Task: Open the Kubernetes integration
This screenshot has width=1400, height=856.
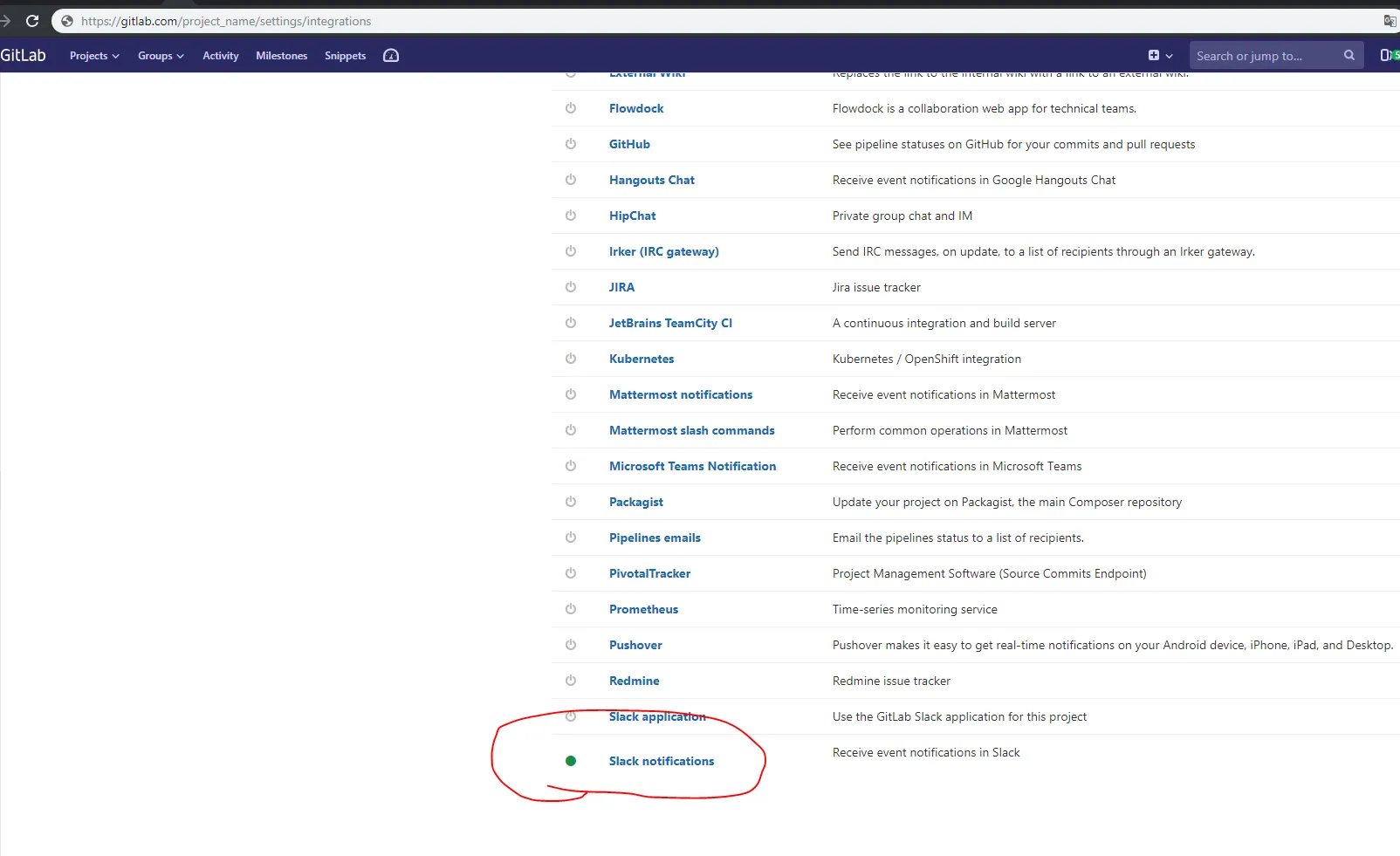Action: pyautogui.click(x=642, y=359)
